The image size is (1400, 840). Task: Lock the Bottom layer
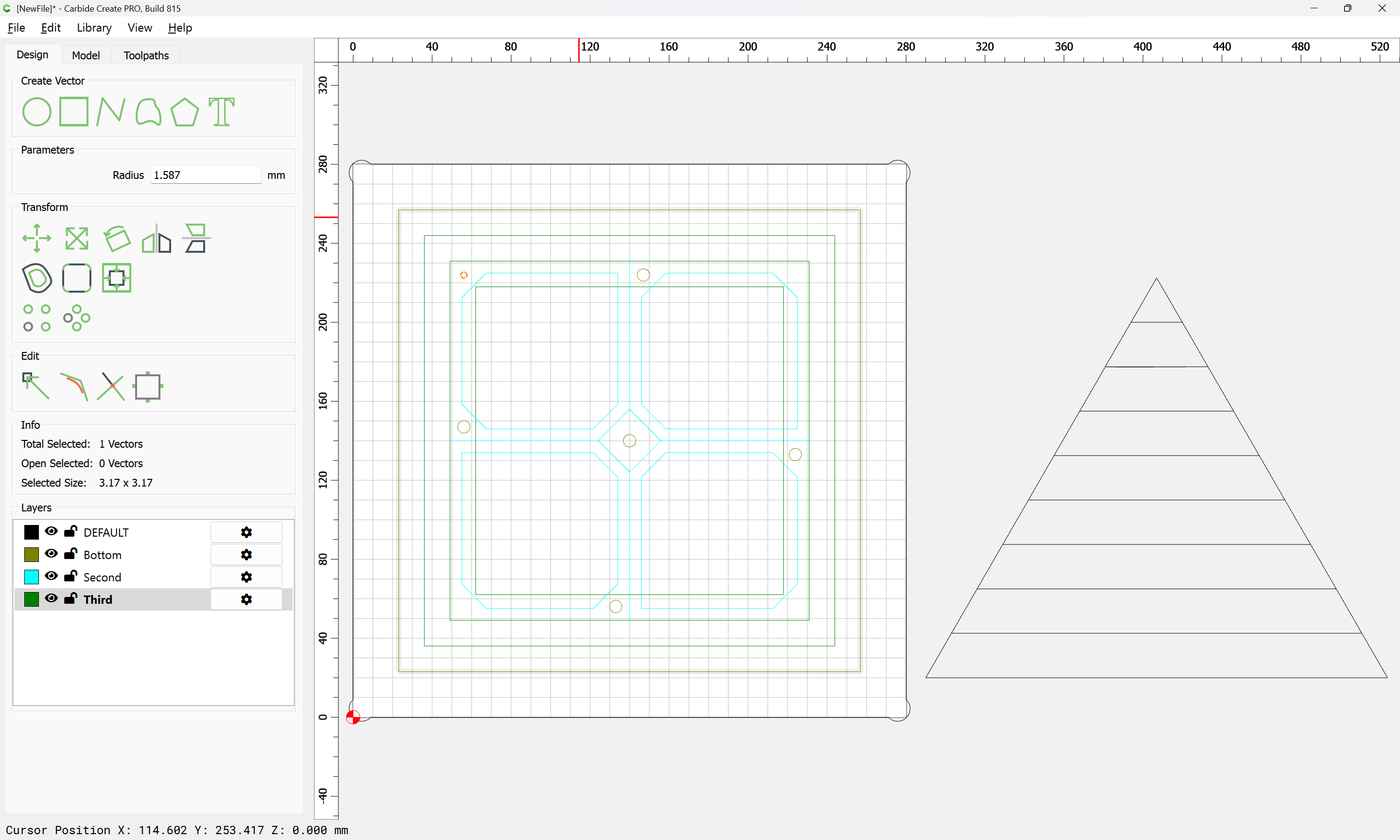click(71, 554)
